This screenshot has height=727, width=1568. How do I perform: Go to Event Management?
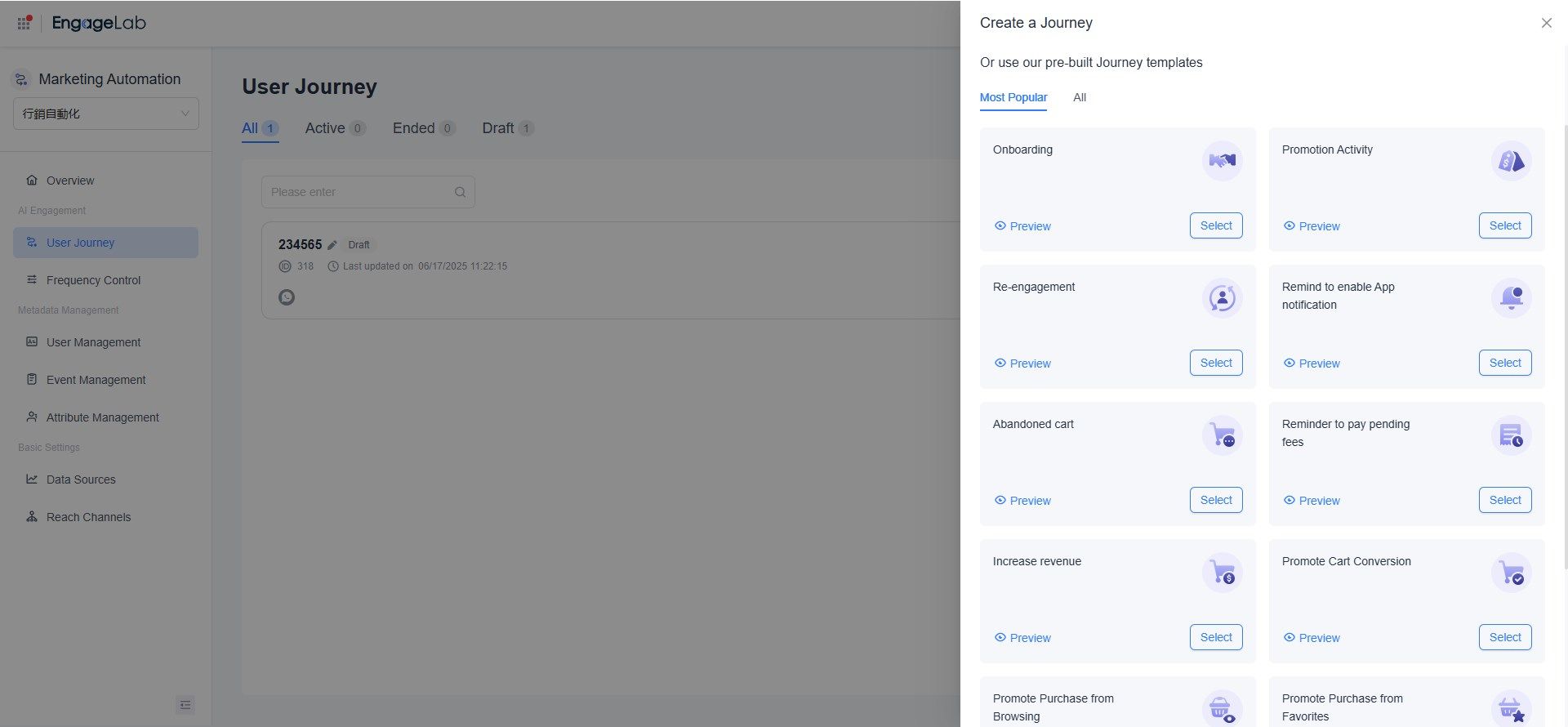[105, 380]
